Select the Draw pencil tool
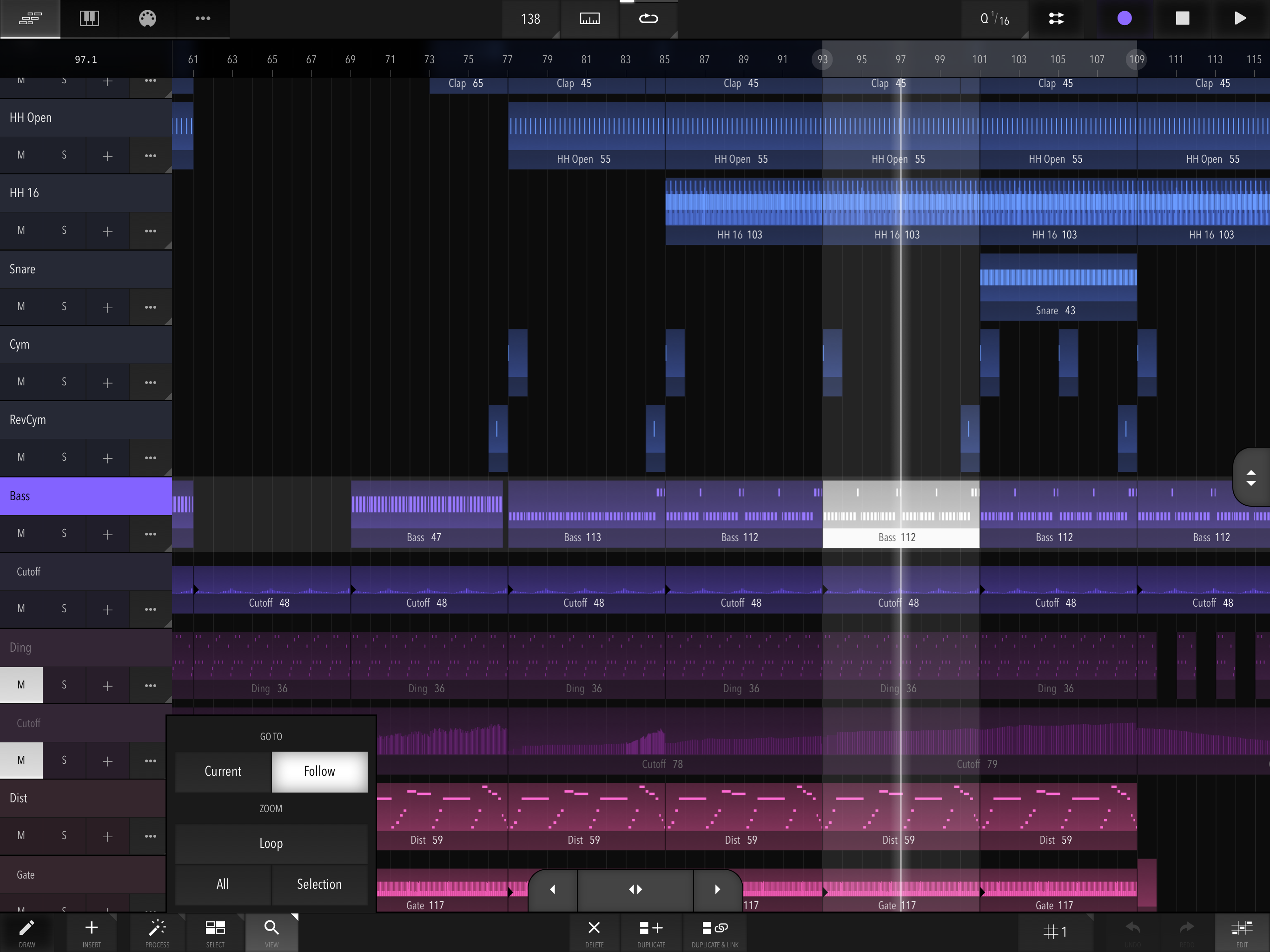Image resolution: width=1270 pixels, height=952 pixels. pos(27,932)
